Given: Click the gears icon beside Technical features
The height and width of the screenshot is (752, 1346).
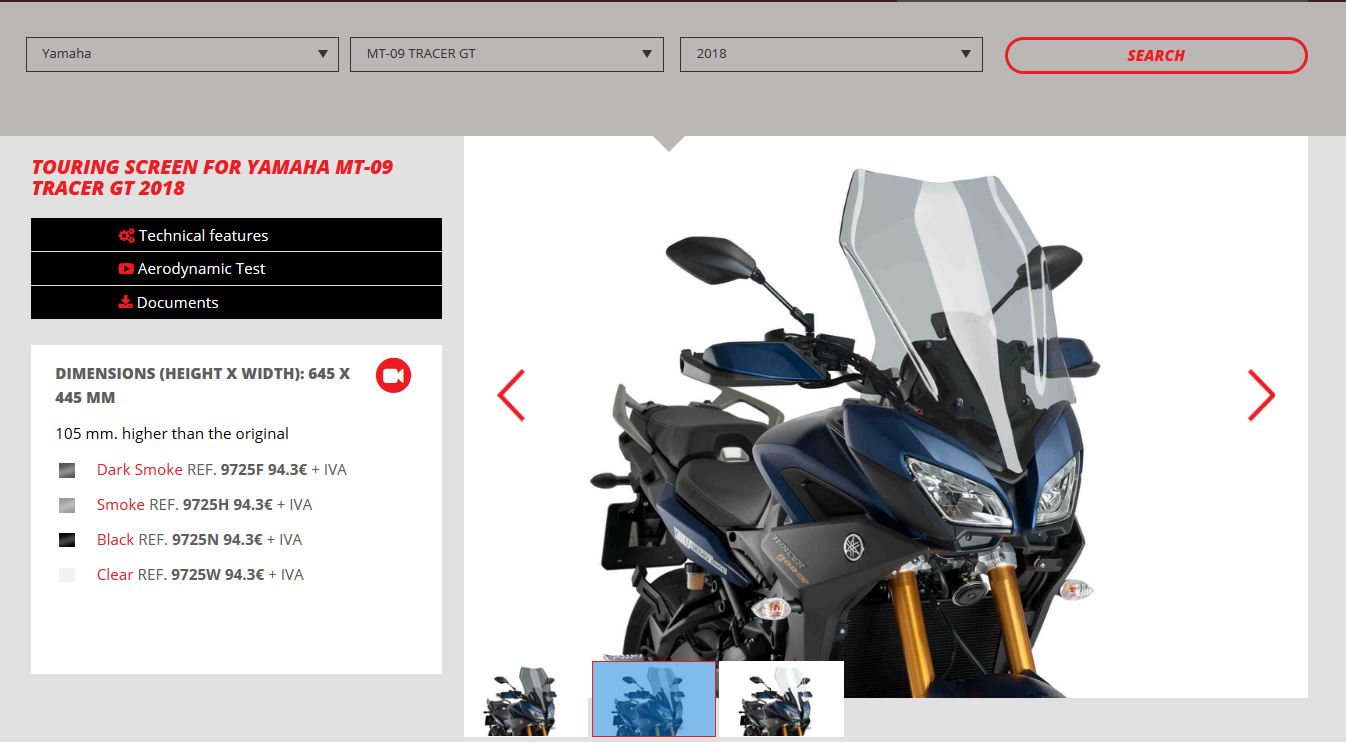Looking at the screenshot, I should coord(126,236).
